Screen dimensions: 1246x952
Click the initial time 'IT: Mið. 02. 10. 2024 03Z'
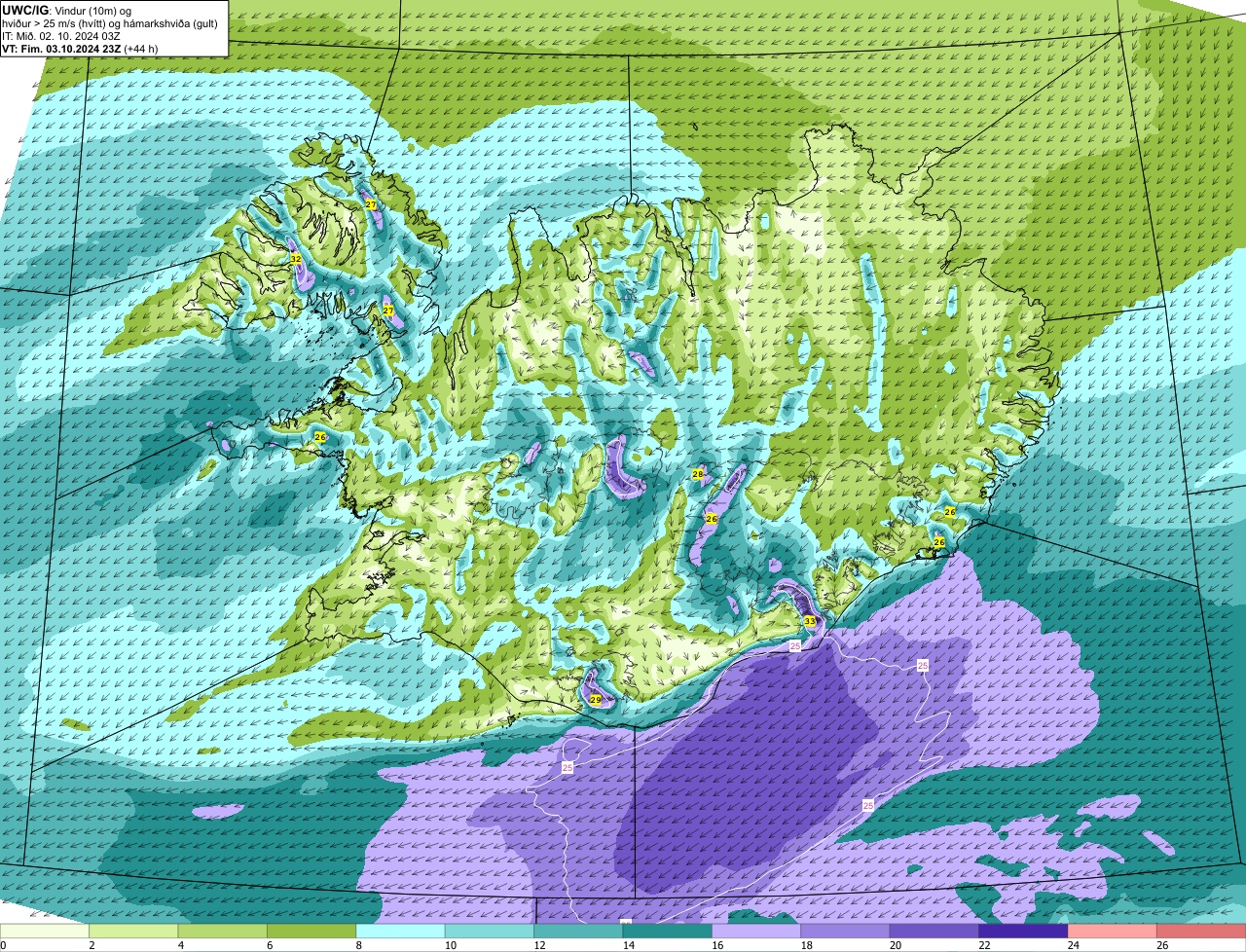tap(61, 36)
